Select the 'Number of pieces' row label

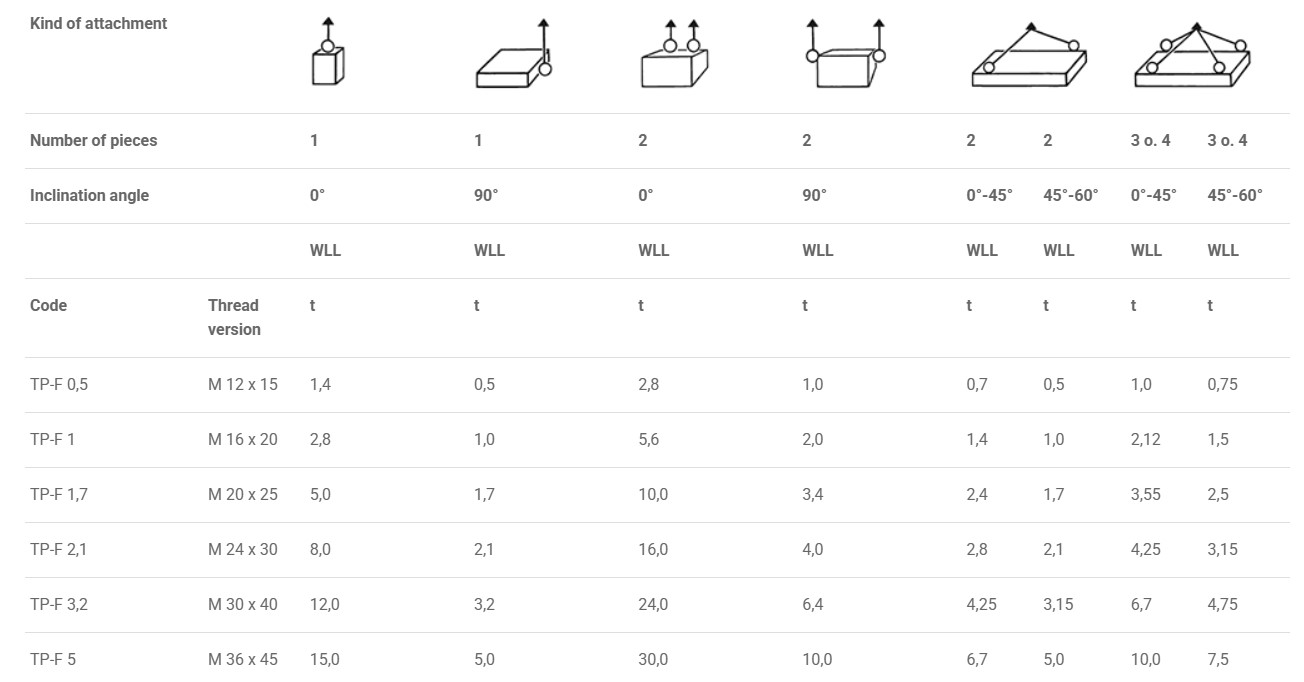click(x=93, y=140)
